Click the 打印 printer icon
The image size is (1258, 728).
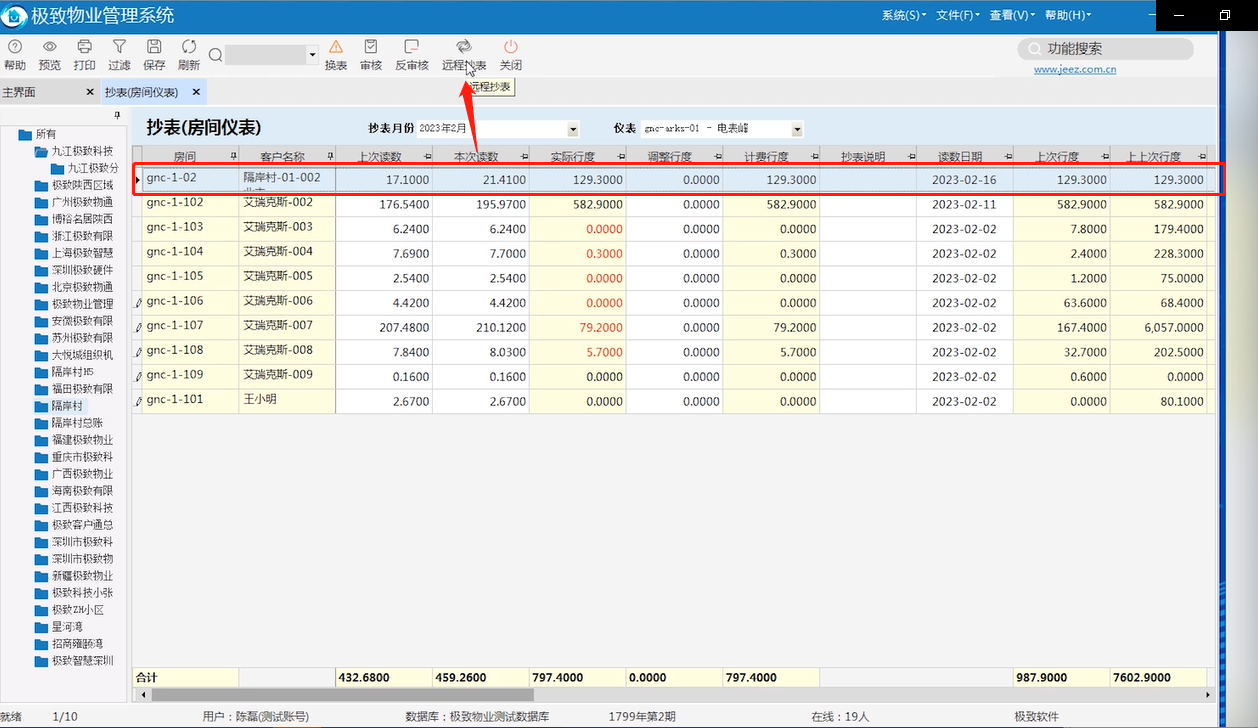pyautogui.click(x=85, y=47)
